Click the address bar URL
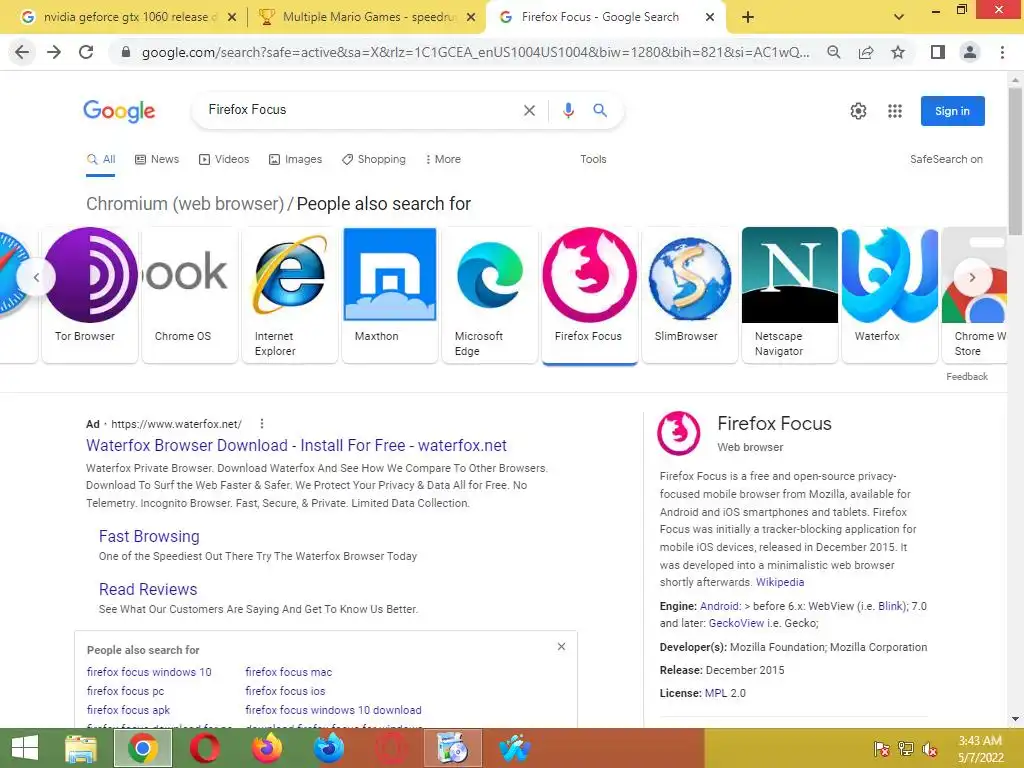This screenshot has width=1024, height=768. coord(475,52)
